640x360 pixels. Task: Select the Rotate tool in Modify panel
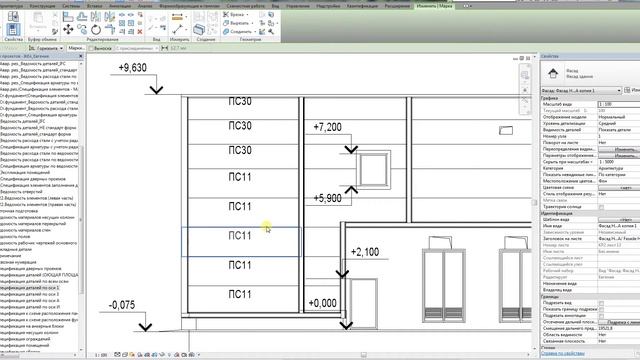click(x=96, y=30)
